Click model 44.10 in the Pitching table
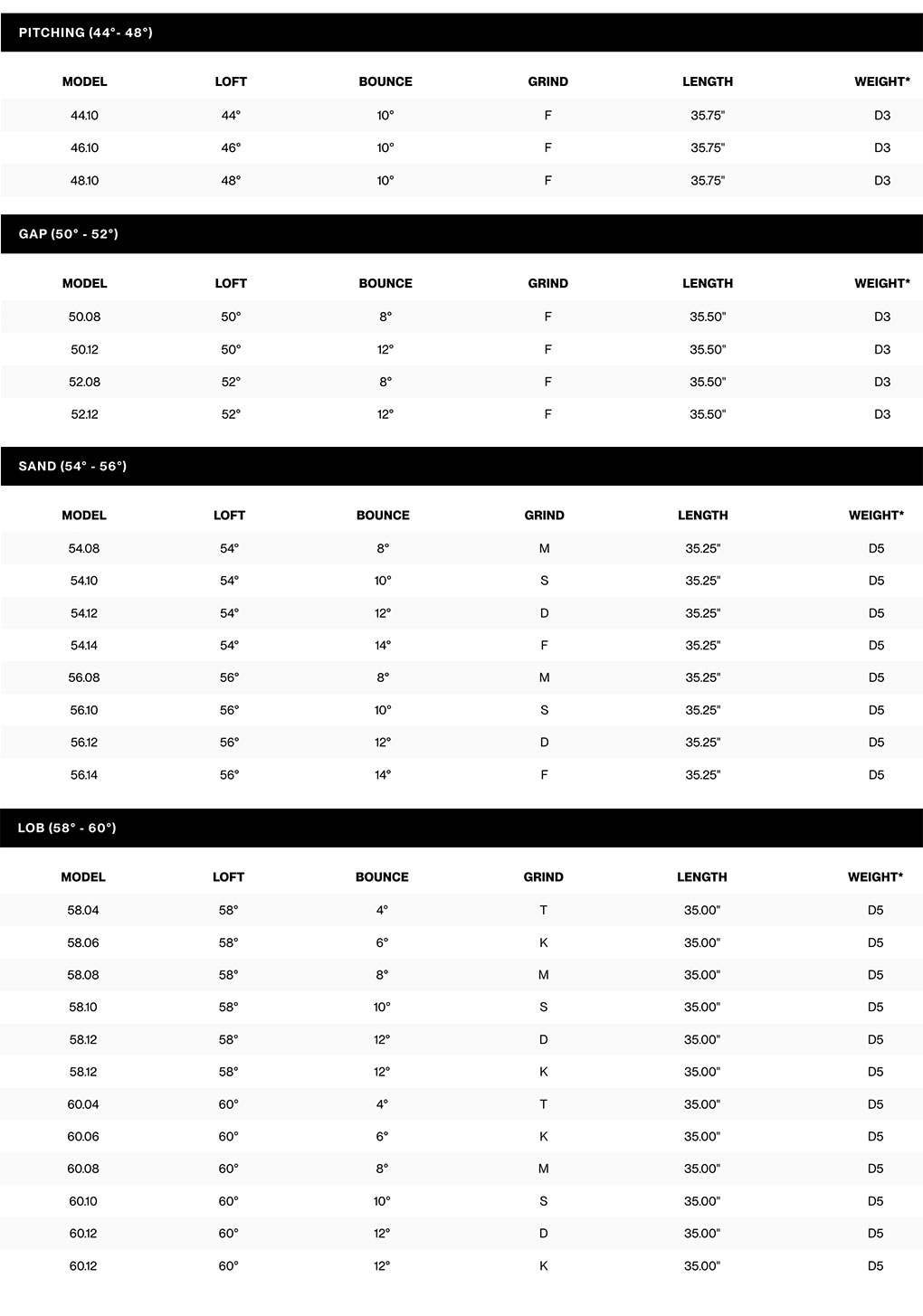 [x=84, y=116]
